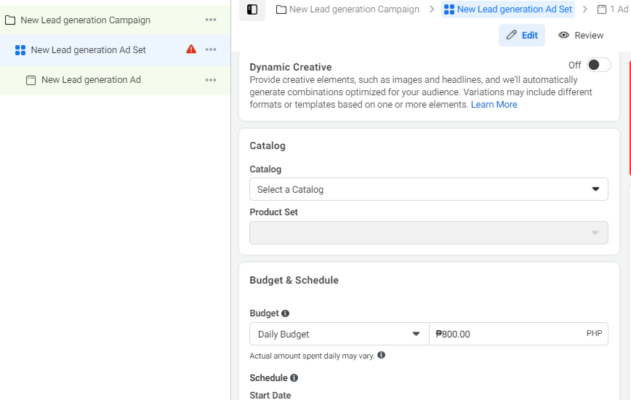Open the campaign three-dots options menu

[211, 19]
